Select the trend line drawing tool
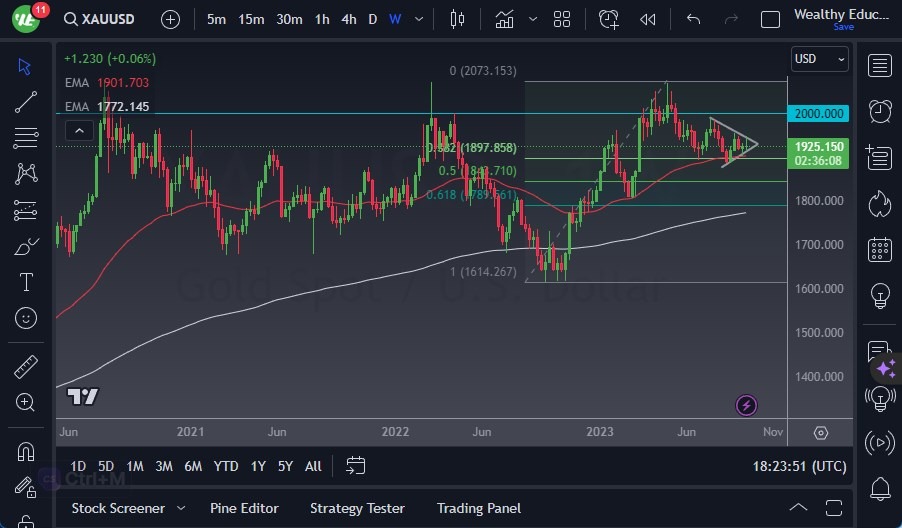 coord(26,101)
